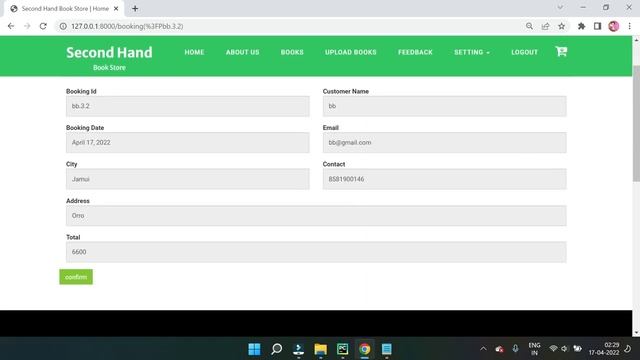This screenshot has height=360, width=640.
Task: Go to HOME in navigation bar
Action: pyautogui.click(x=194, y=52)
